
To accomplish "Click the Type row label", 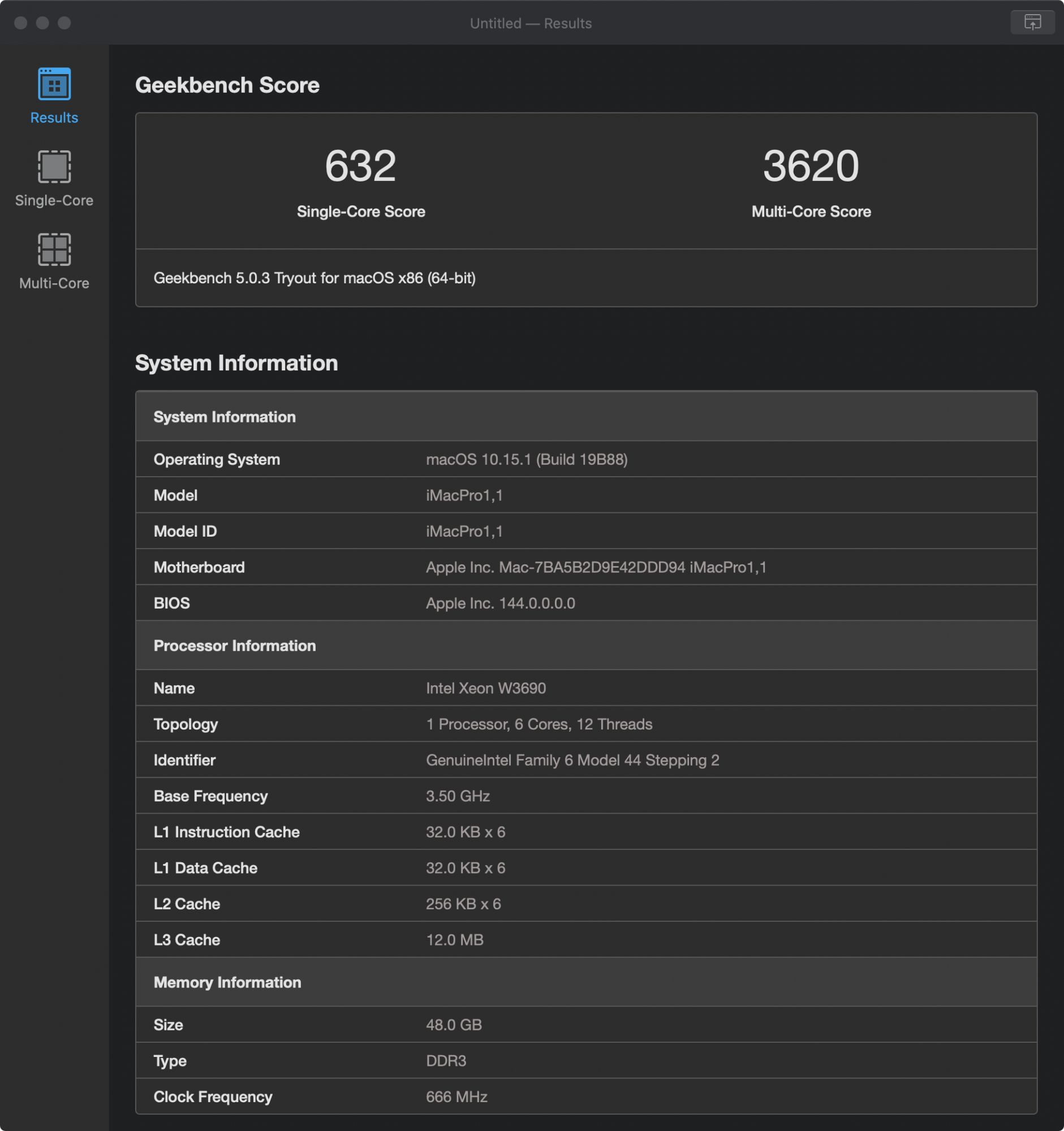I will point(170,1060).
